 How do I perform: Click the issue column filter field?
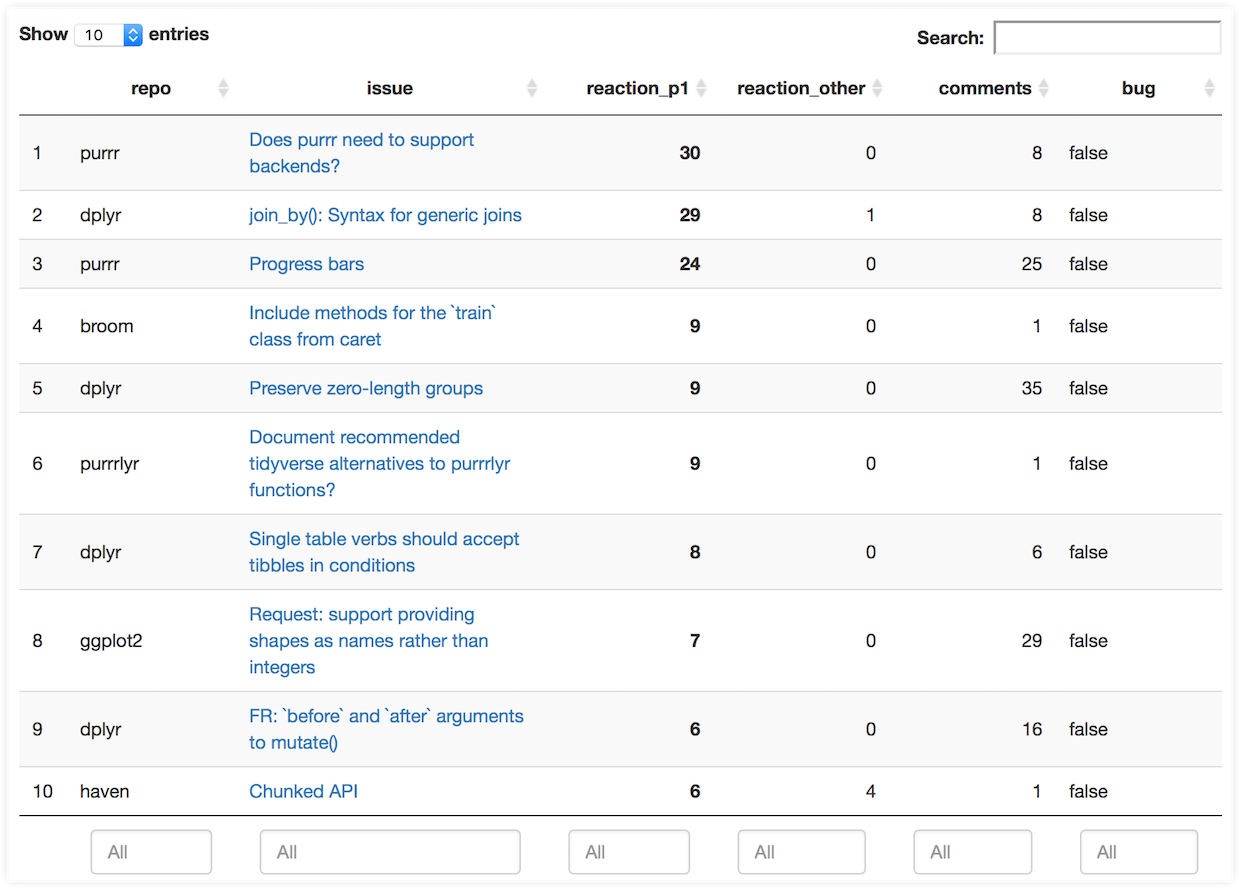click(390, 852)
